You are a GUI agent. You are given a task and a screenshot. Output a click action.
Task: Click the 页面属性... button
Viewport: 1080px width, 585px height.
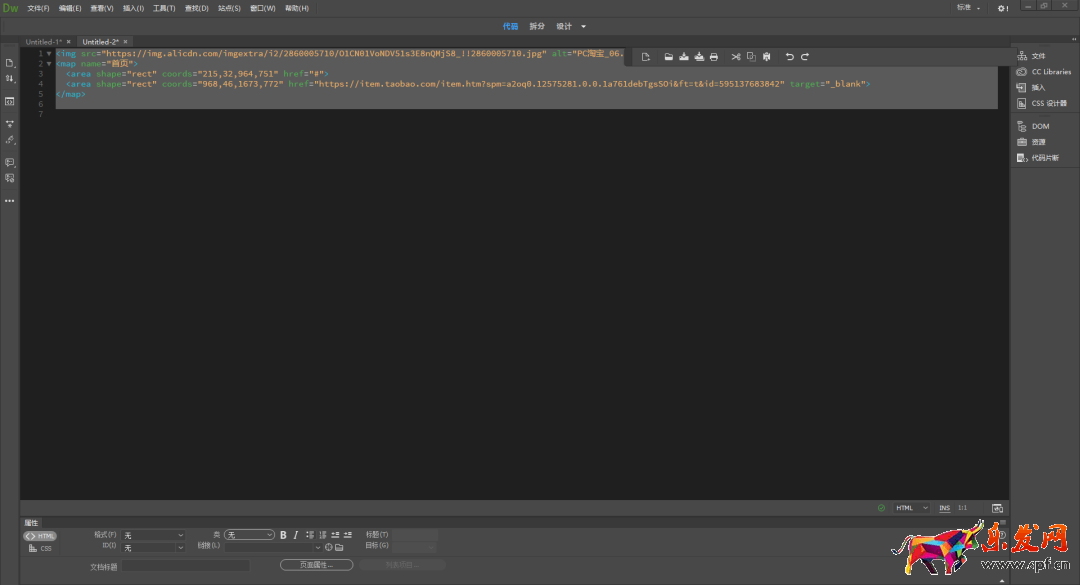point(317,565)
